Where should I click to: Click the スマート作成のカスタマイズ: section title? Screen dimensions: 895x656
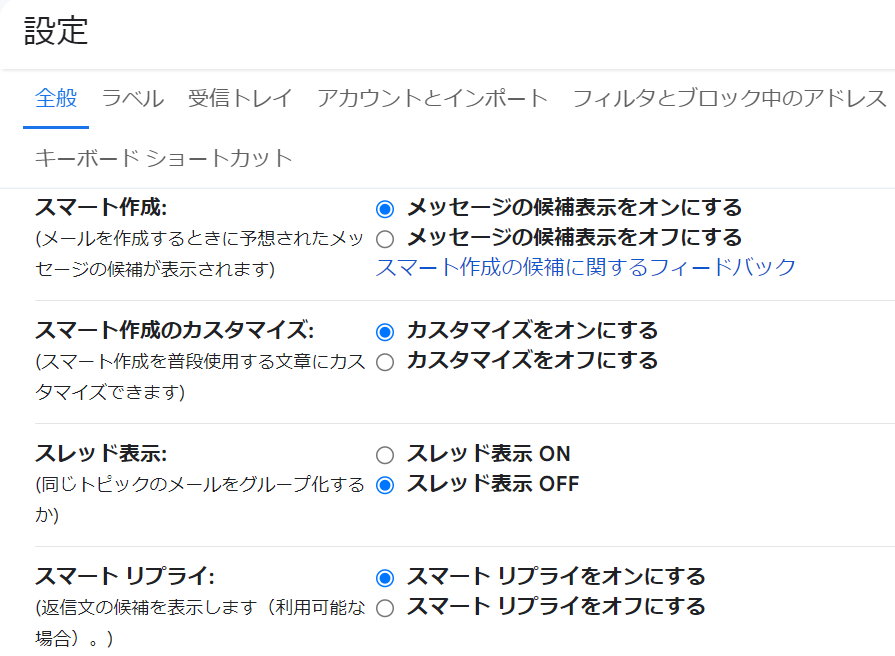click(174, 330)
